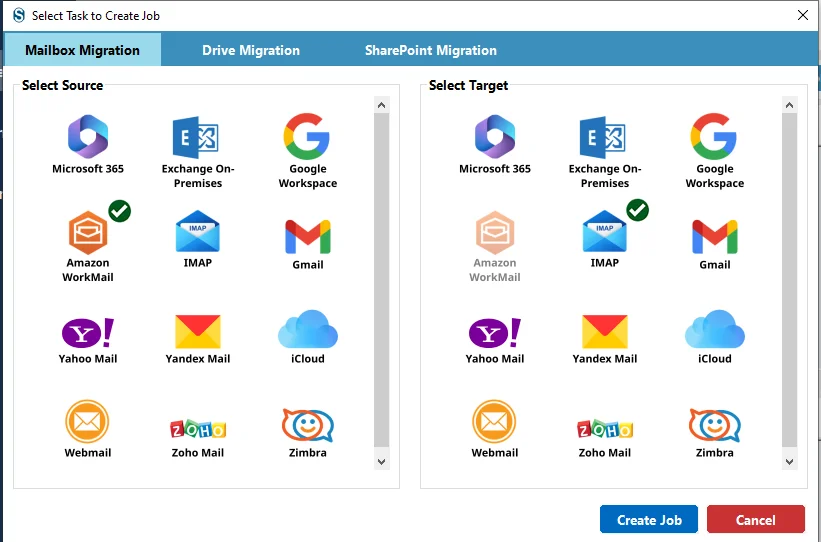Click the Create Job button
The height and width of the screenshot is (542, 821).
(649, 519)
